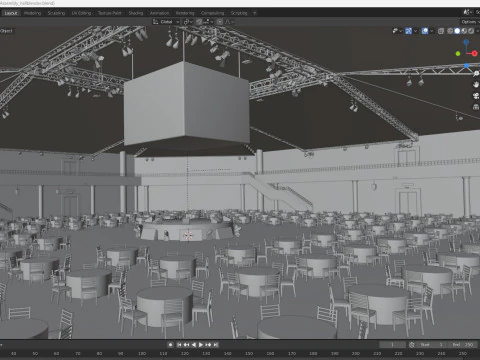This screenshot has width=480, height=360.
Task: Toggle proportional editing
Action: pyautogui.click(x=220, y=22)
